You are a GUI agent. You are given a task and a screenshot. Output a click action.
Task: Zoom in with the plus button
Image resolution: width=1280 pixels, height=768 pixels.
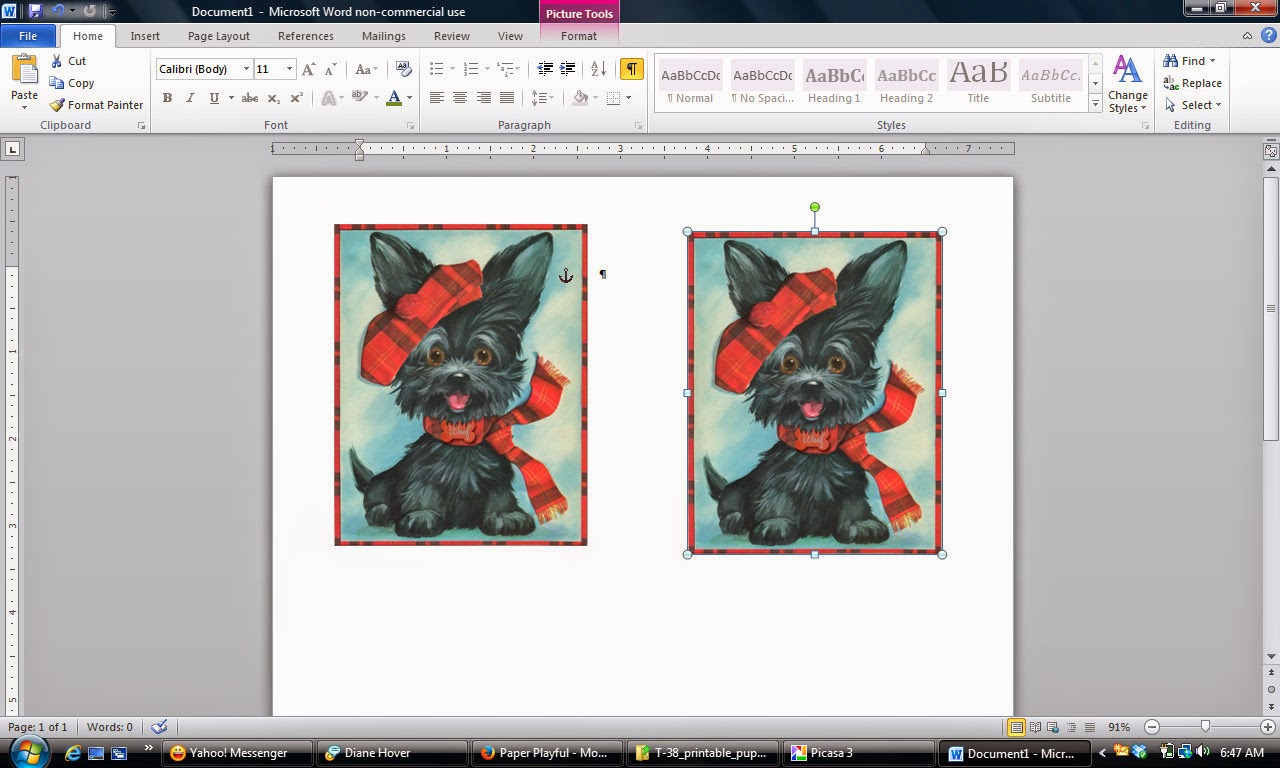(x=1268, y=727)
